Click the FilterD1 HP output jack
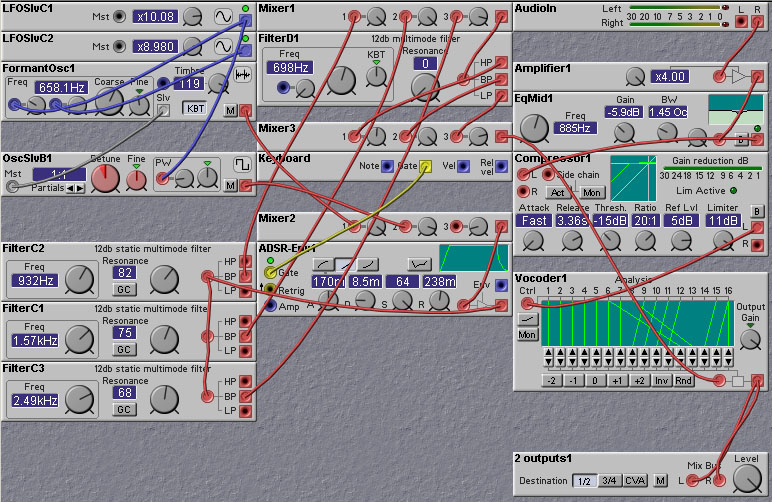772x502 pixels. [x=501, y=62]
